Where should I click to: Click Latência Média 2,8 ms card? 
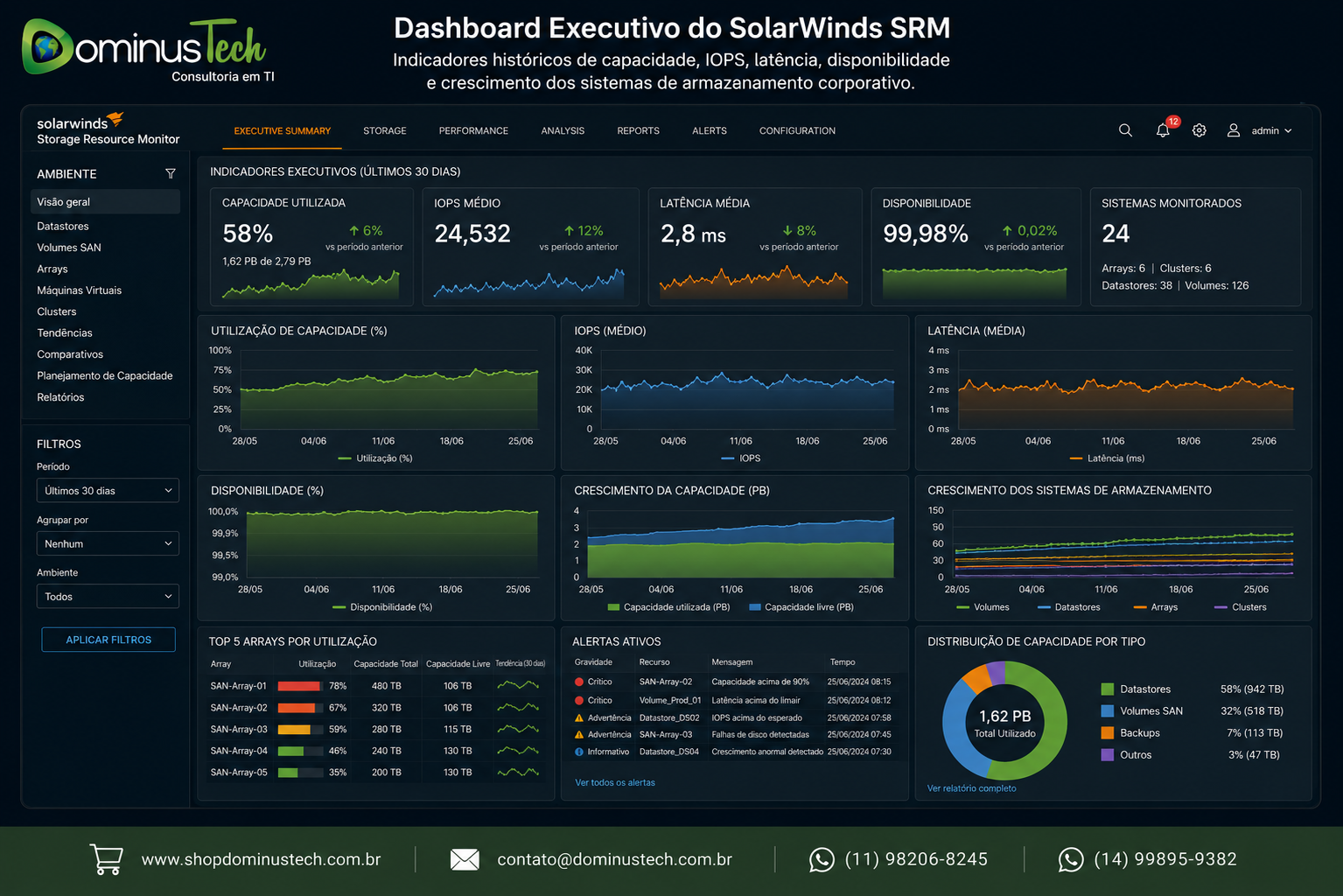[754, 247]
